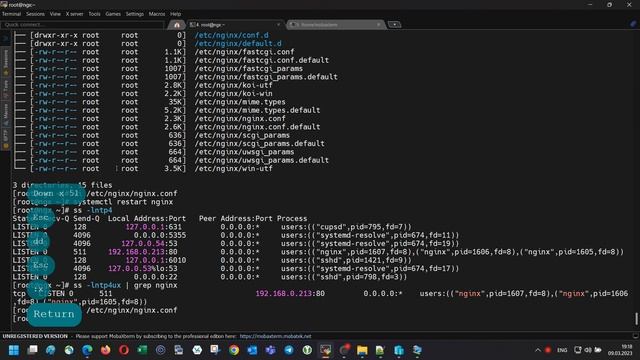Click the terminal vertical scrollbar
Image resolution: width=640 pixels, height=360 pixels.
[x=636, y=318]
